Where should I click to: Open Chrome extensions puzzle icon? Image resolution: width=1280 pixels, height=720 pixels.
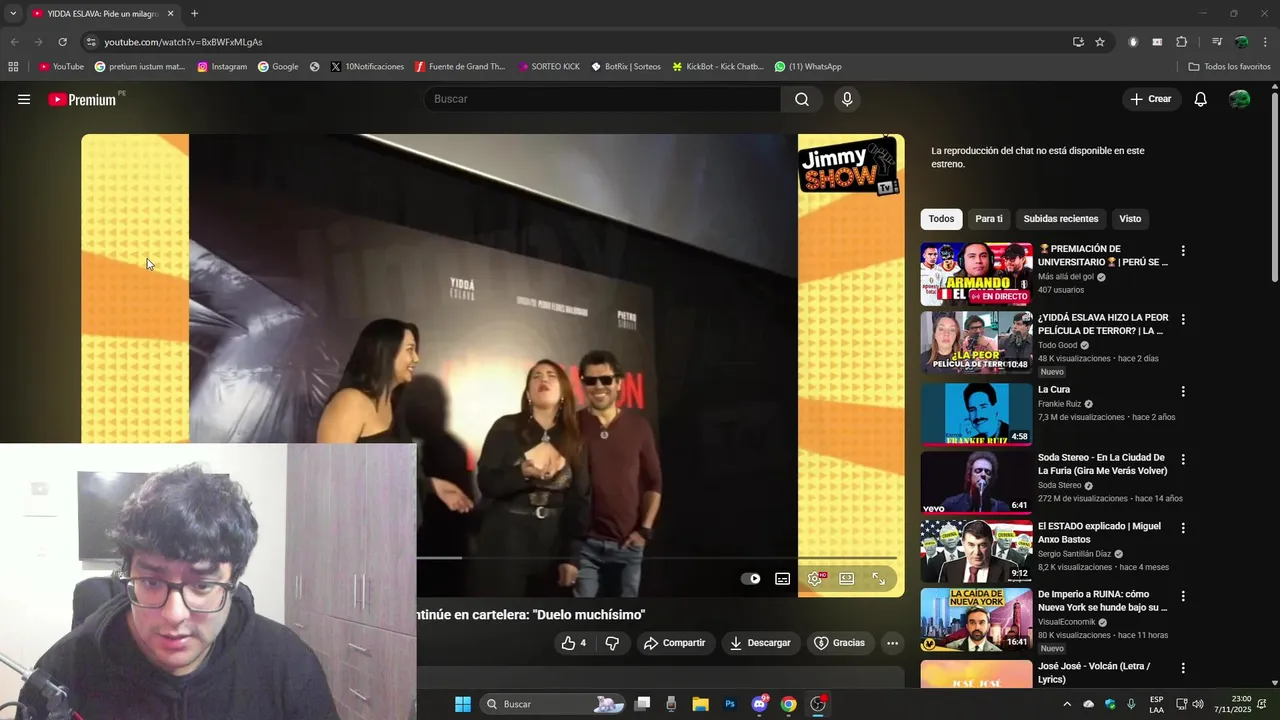click(x=1181, y=42)
